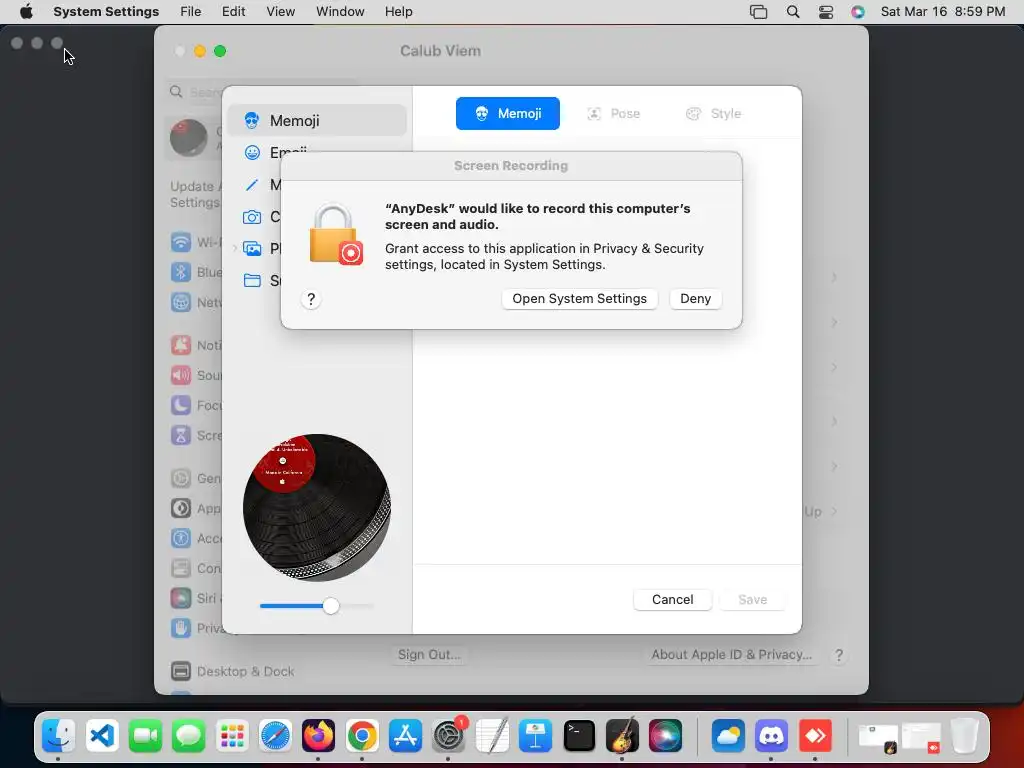The width and height of the screenshot is (1024, 768).
Task: Cancel the profile picture editor
Action: point(672,600)
